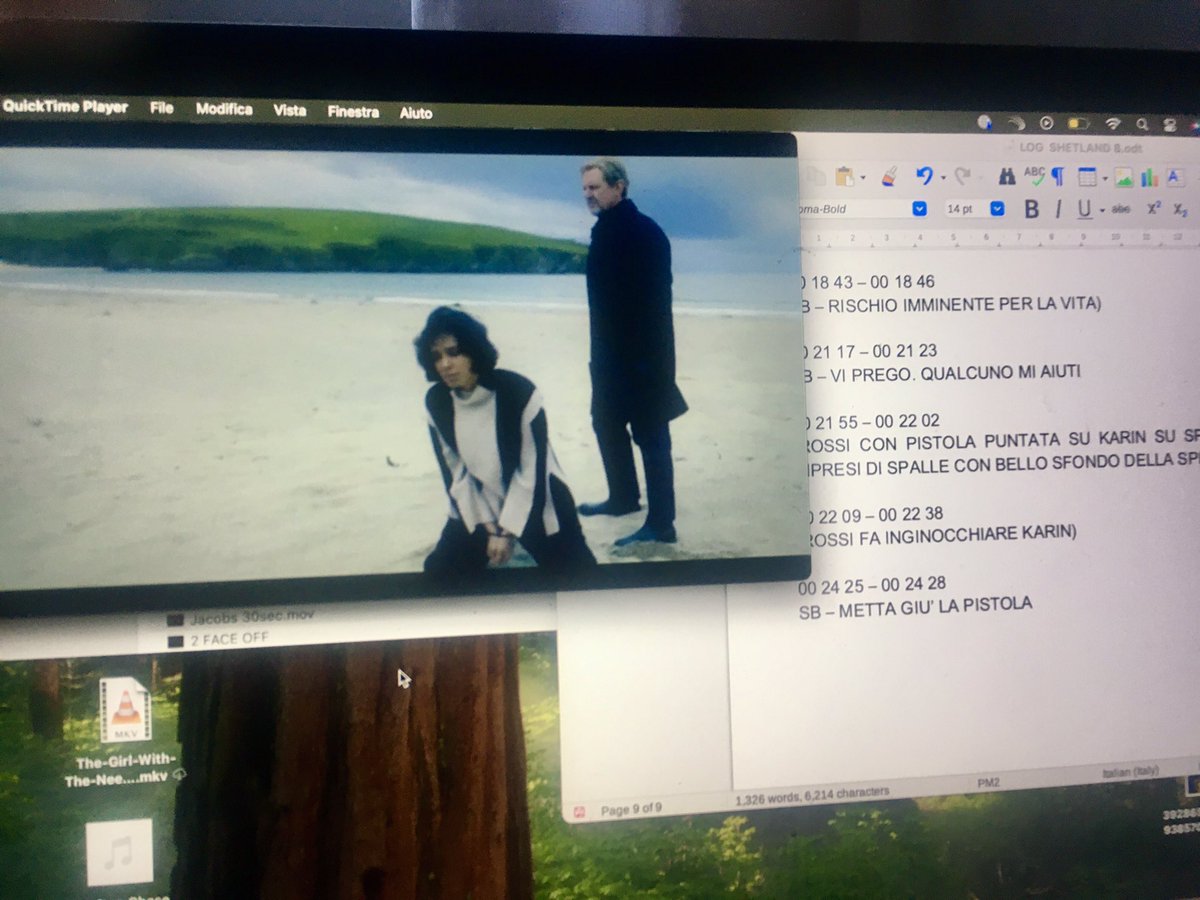
Task: Insert a chart with the chart icon
Action: point(1148,179)
